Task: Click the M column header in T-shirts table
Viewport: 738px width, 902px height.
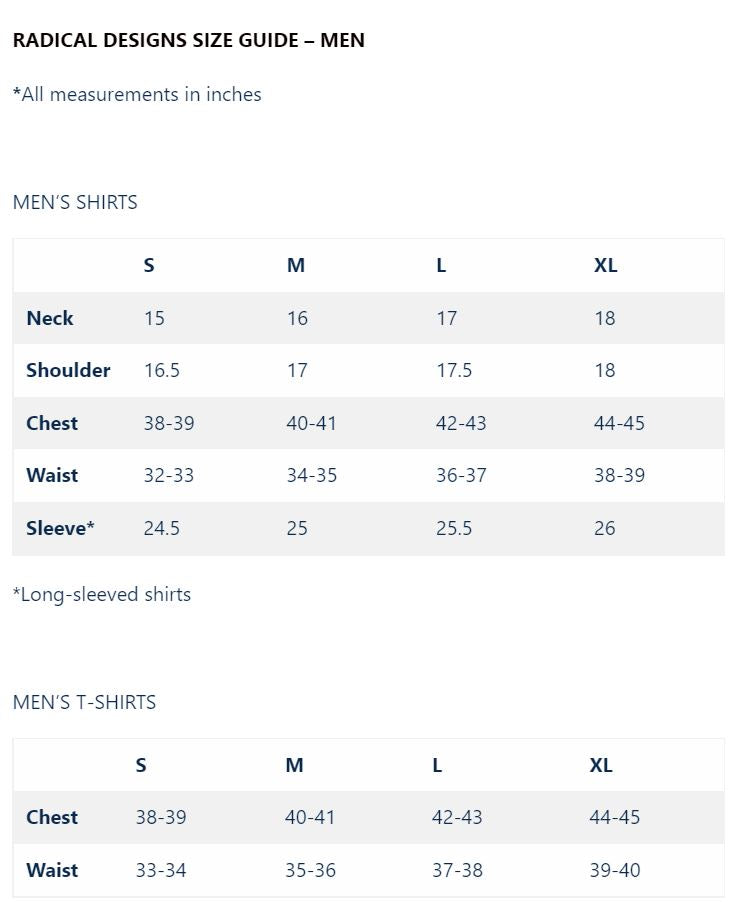Action: click(x=294, y=765)
